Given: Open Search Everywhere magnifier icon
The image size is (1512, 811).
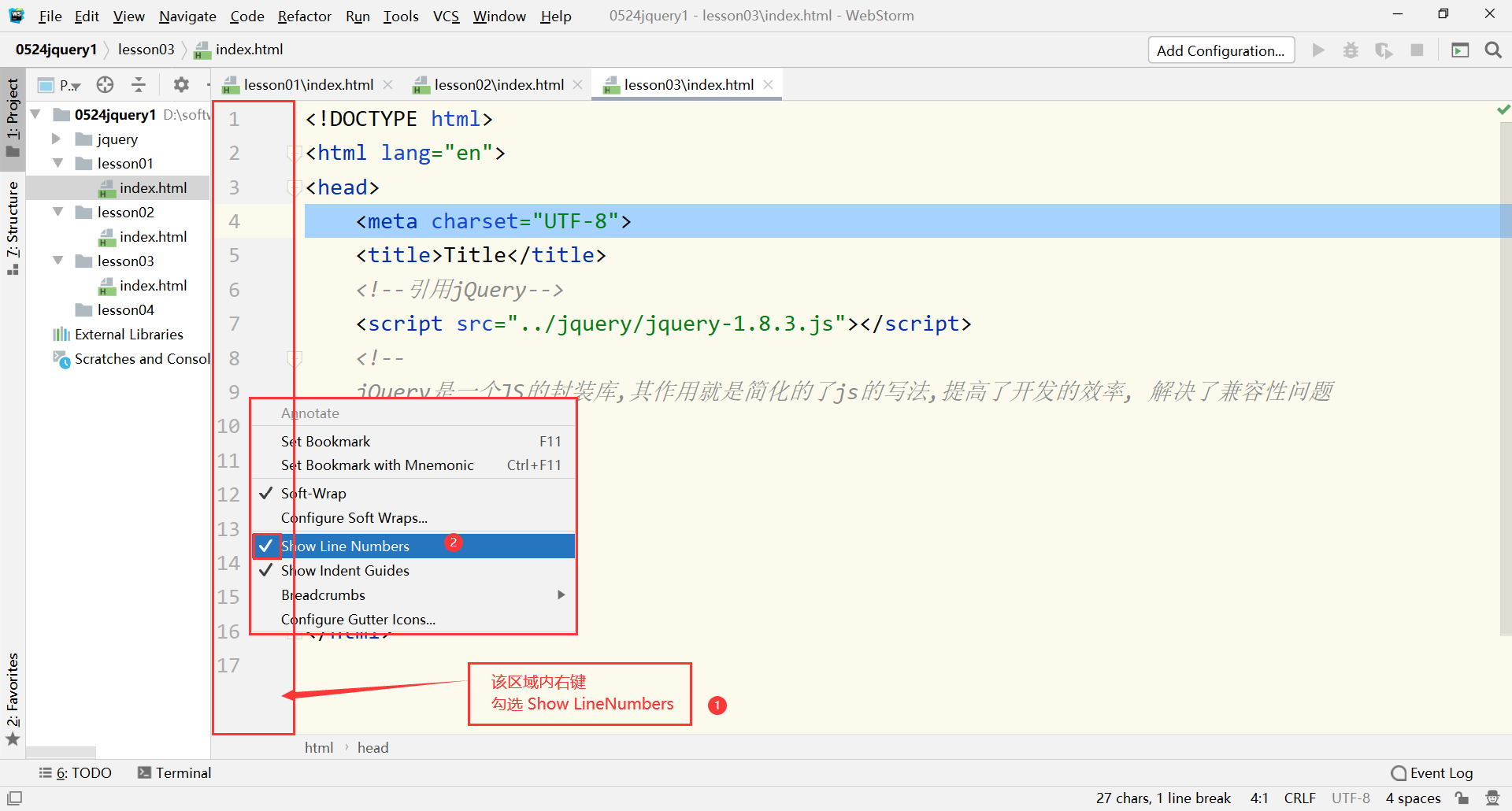Looking at the screenshot, I should click(1492, 50).
